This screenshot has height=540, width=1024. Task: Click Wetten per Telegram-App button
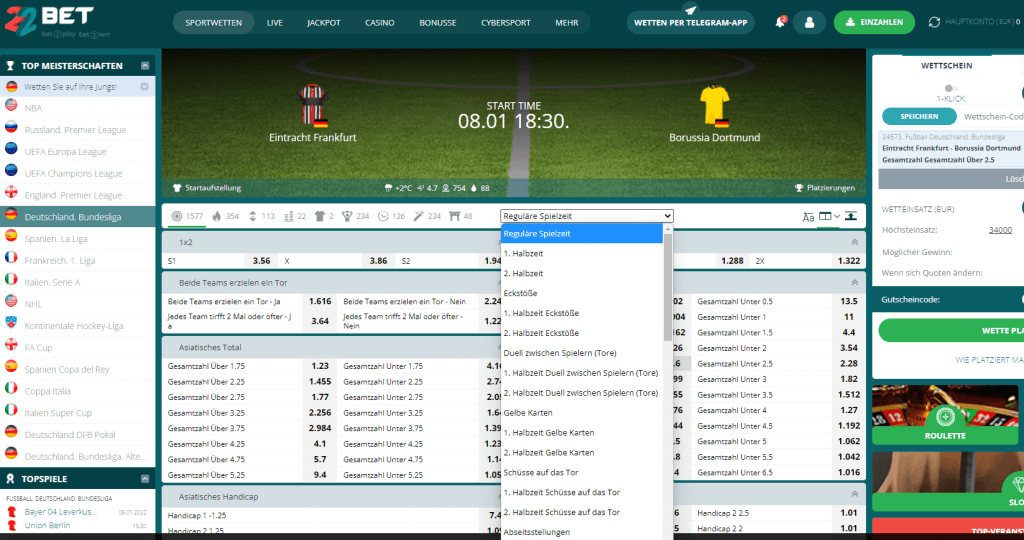tap(691, 22)
